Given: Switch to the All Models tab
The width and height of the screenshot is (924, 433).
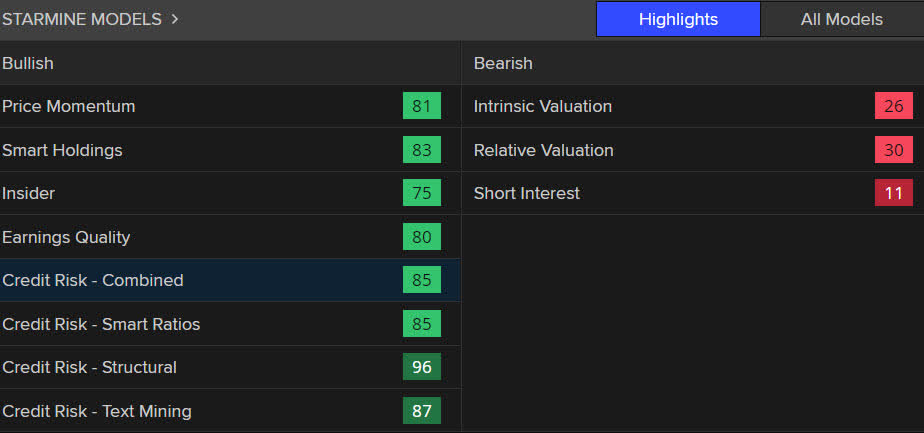Looking at the screenshot, I should [842, 19].
